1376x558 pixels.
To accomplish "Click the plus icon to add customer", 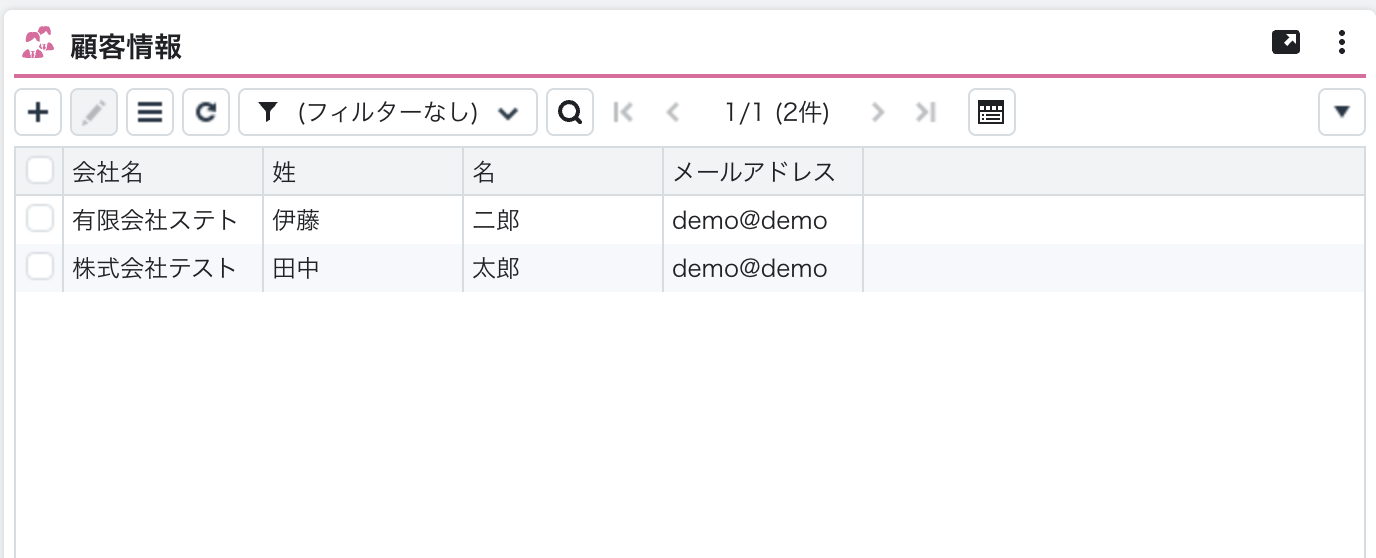I will [38, 112].
